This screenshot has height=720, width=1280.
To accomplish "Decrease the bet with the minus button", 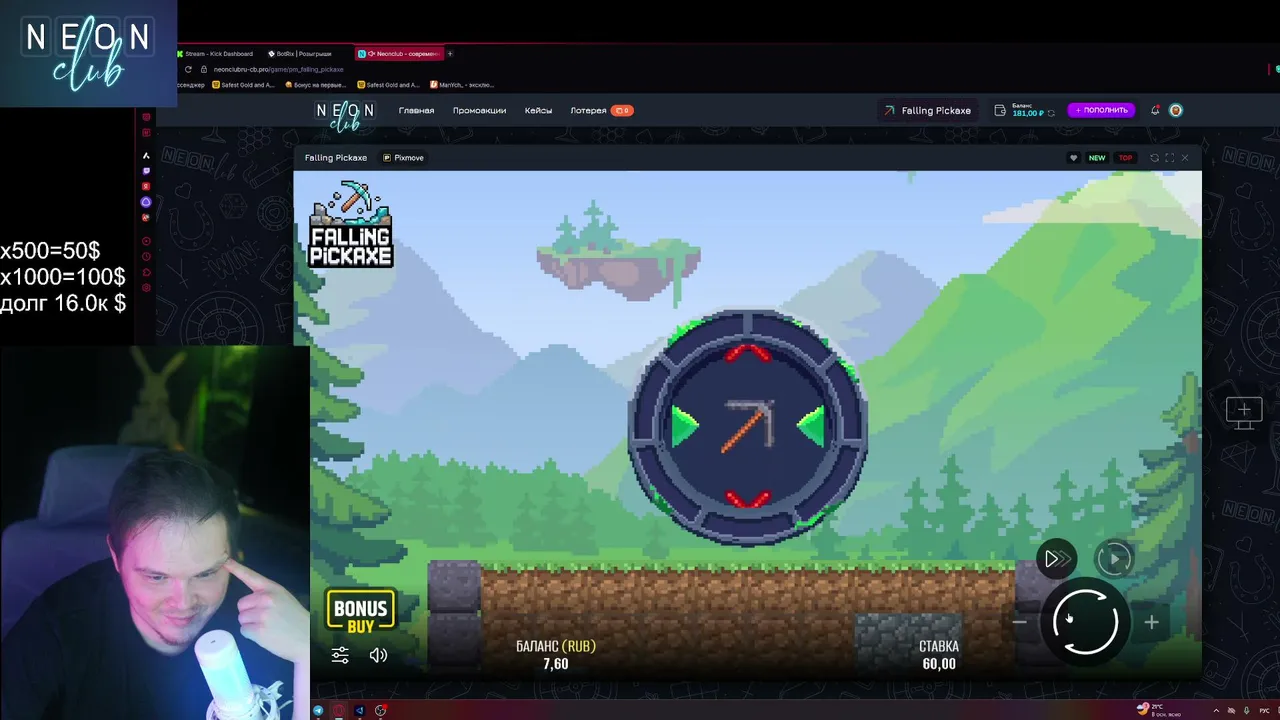I will 1019,622.
